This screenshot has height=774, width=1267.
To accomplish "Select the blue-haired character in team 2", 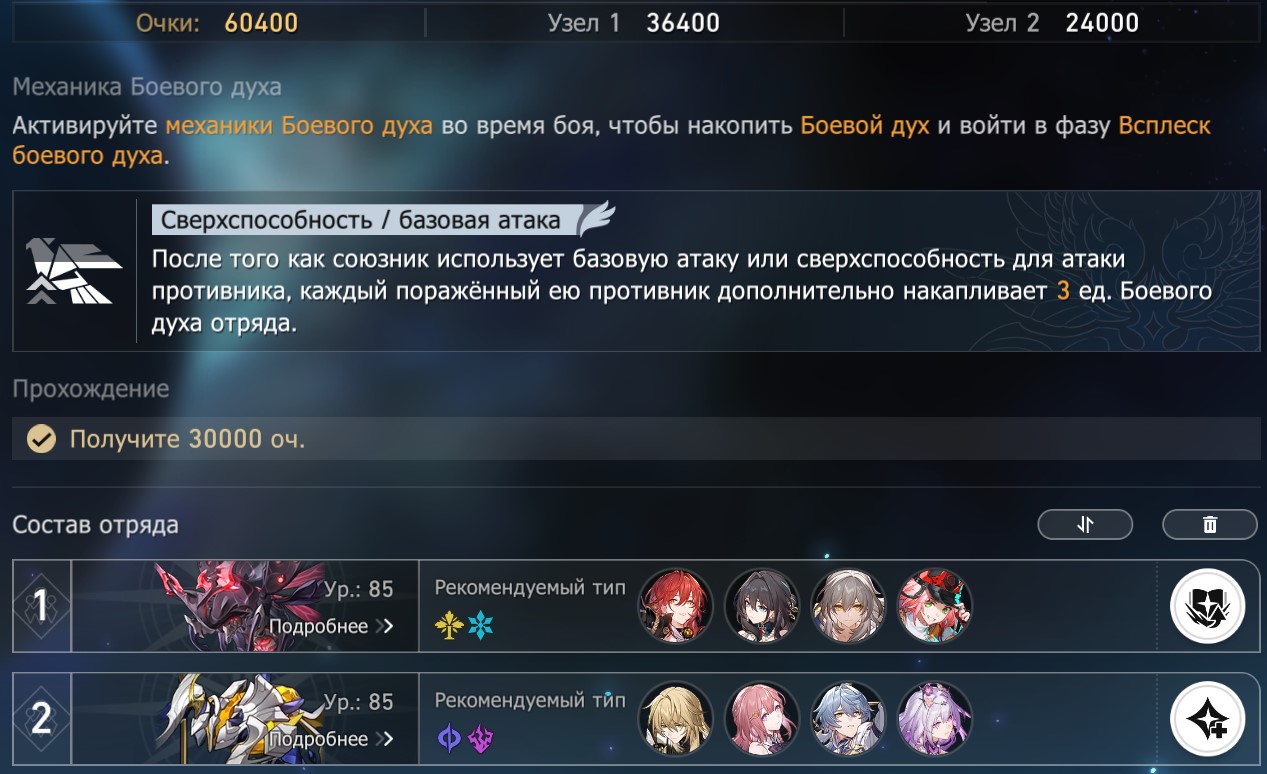I will coord(848,719).
